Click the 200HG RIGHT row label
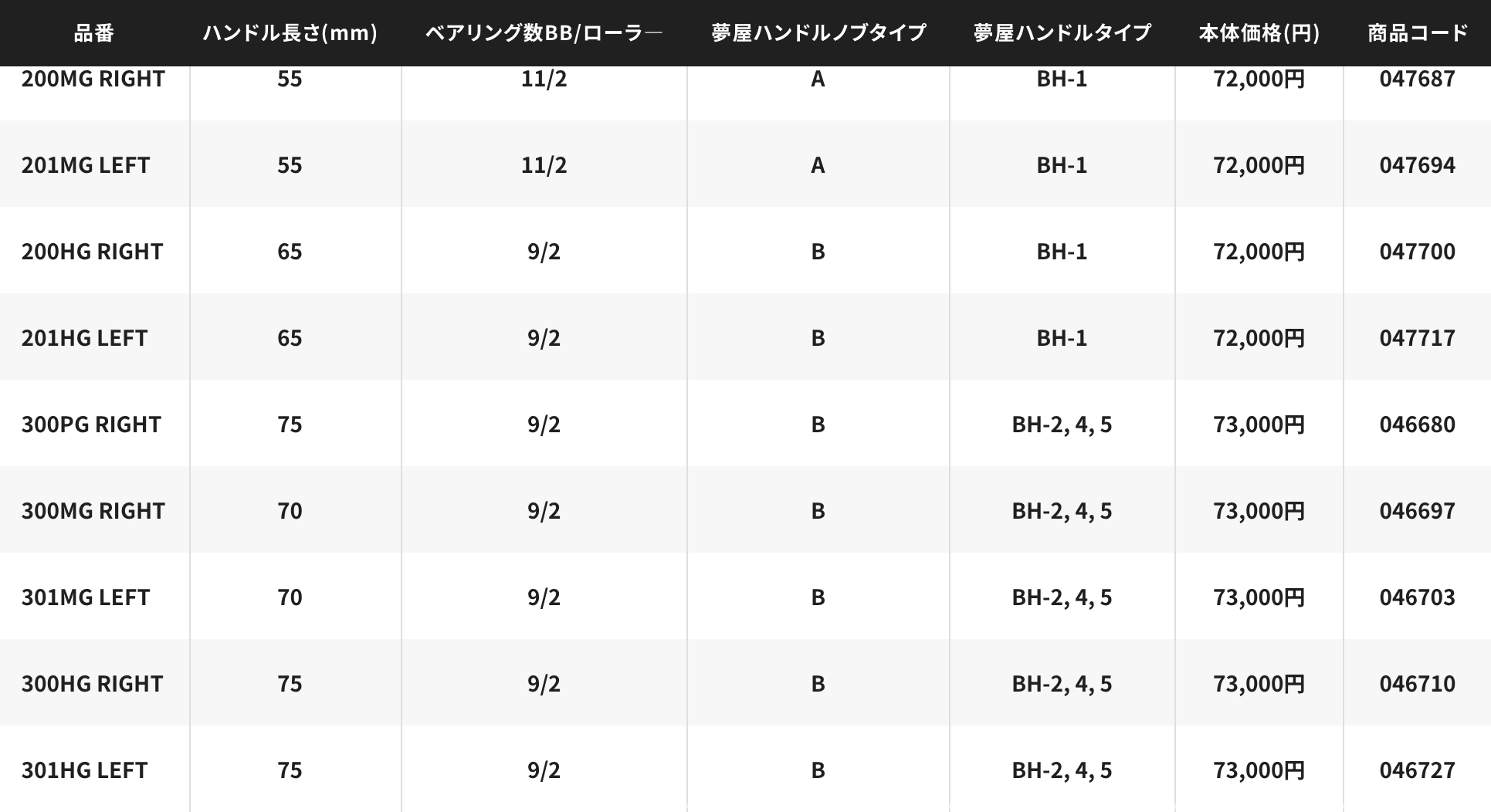The width and height of the screenshot is (1491, 812). (x=92, y=252)
